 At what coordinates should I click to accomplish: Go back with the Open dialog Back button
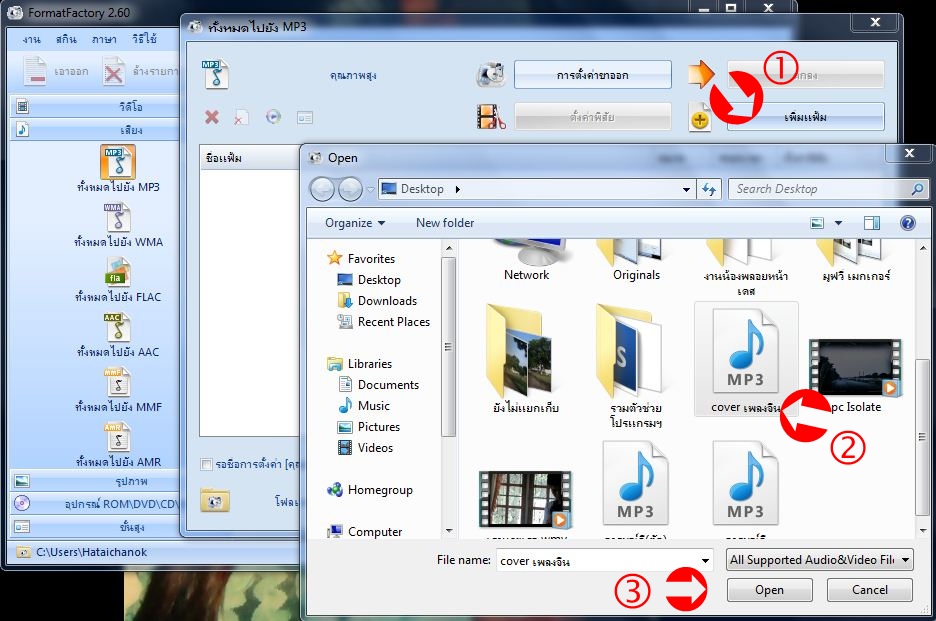(x=322, y=190)
